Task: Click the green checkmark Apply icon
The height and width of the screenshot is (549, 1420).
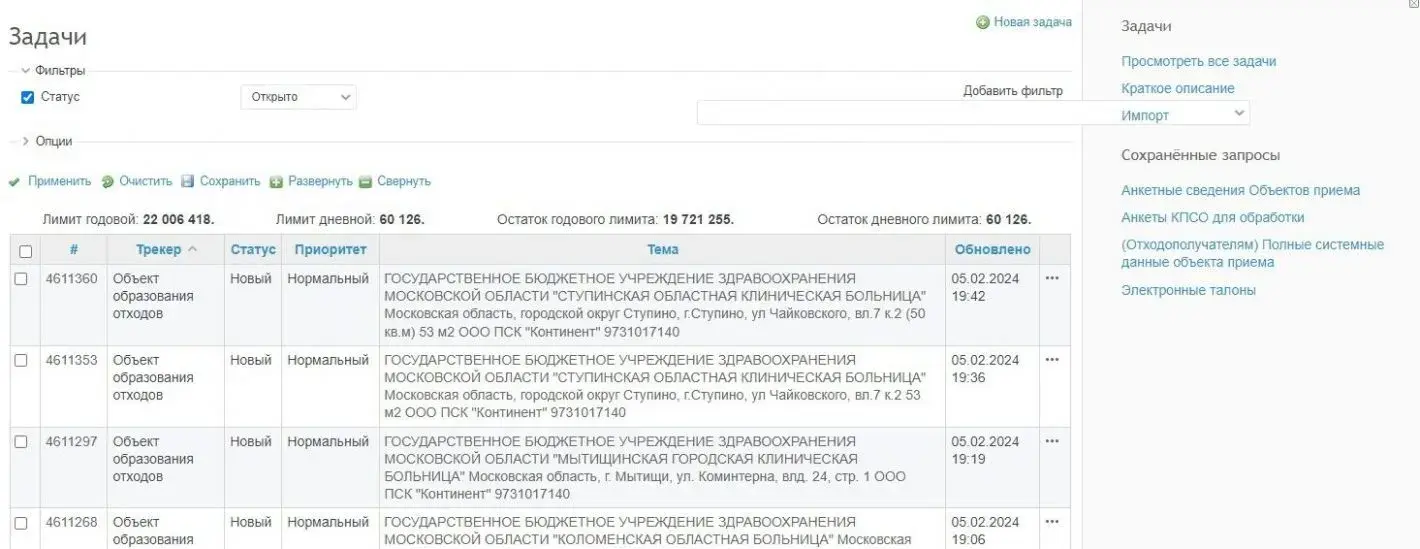Action: (15, 182)
